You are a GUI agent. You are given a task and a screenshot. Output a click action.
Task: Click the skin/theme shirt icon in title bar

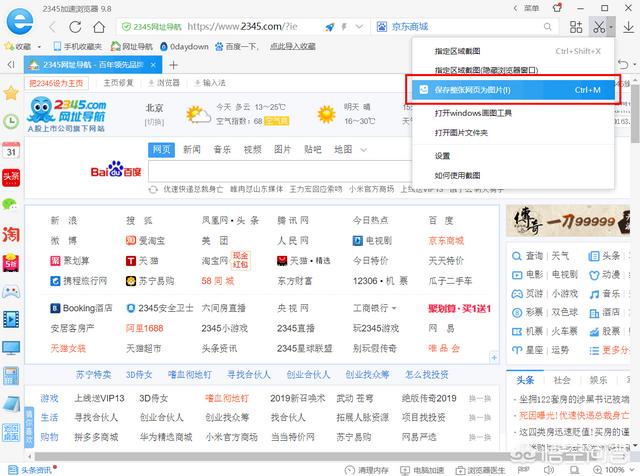557,8
